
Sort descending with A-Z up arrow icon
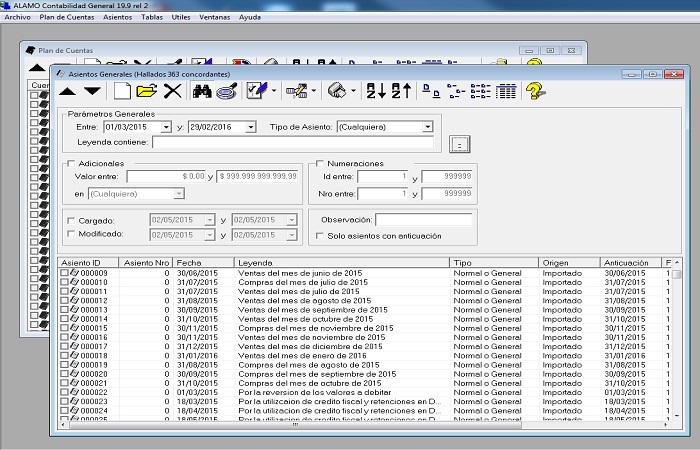pos(401,91)
